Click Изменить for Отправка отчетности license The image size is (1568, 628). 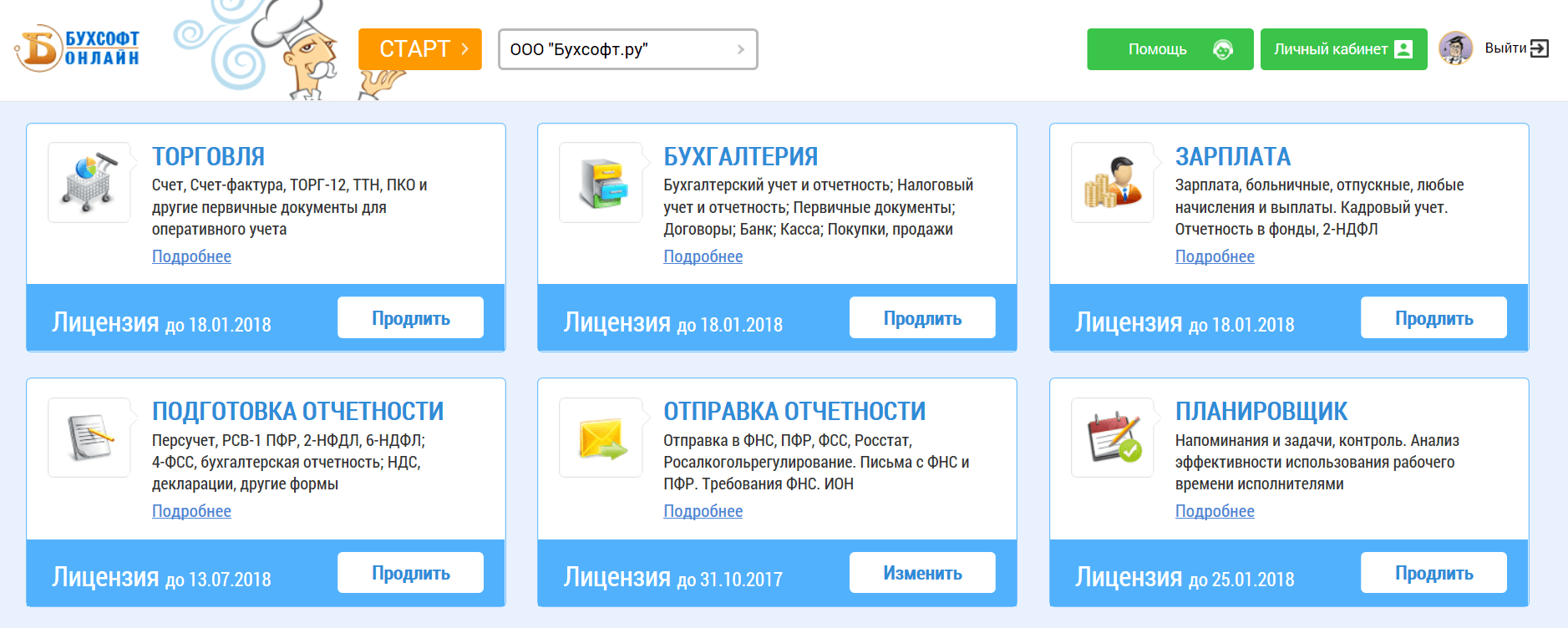[x=922, y=573]
